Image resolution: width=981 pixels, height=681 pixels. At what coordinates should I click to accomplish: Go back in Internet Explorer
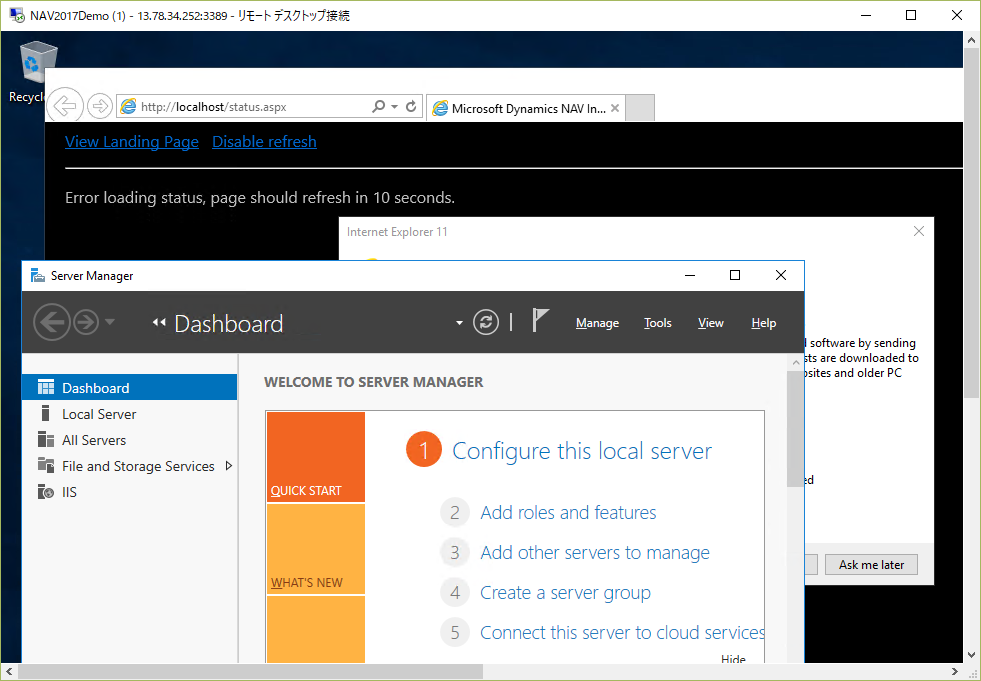click(65, 106)
